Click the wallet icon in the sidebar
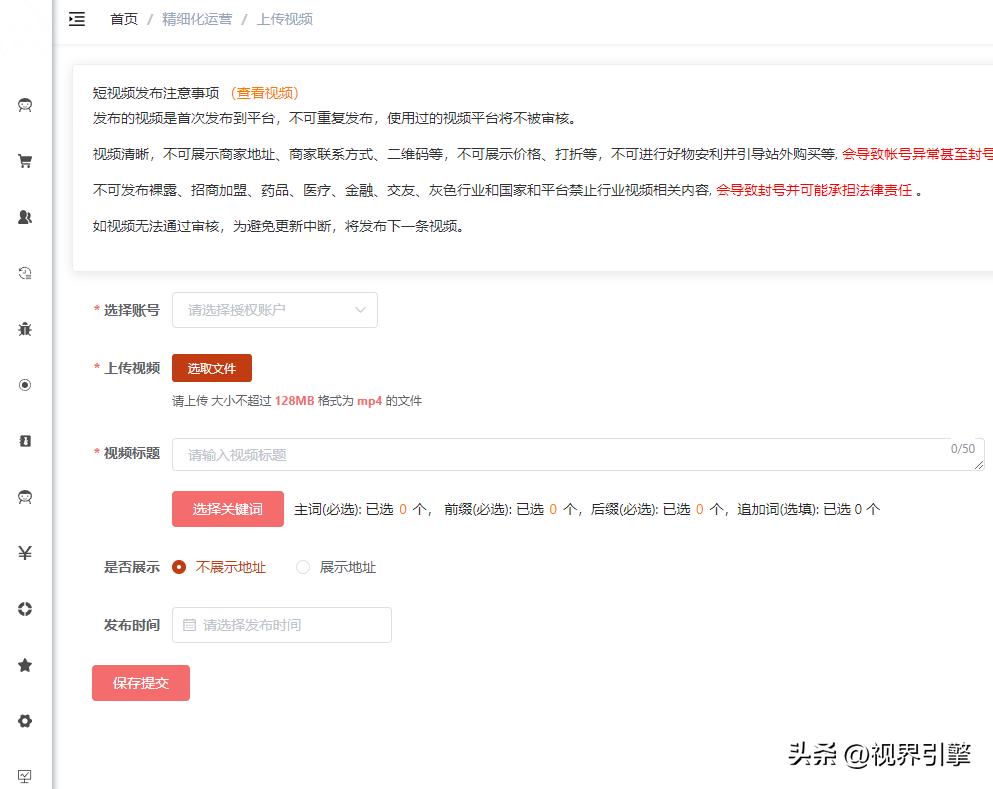The width and height of the screenshot is (993, 789). pyautogui.click(x=24, y=440)
